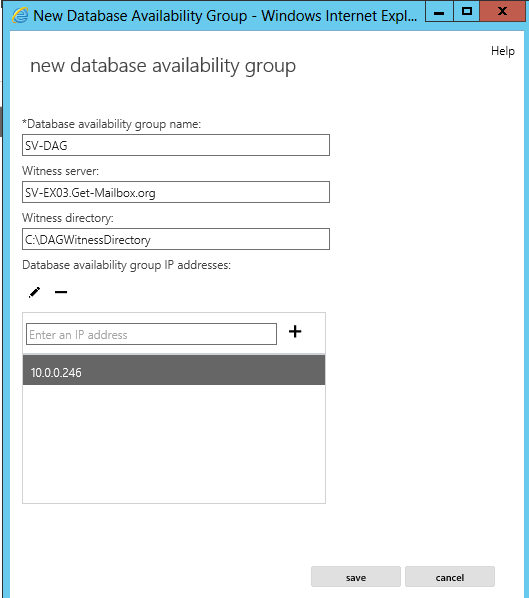This screenshot has width=529, height=598.
Task: Select the 10.0.0.246 list entry
Action: [x=174, y=370]
